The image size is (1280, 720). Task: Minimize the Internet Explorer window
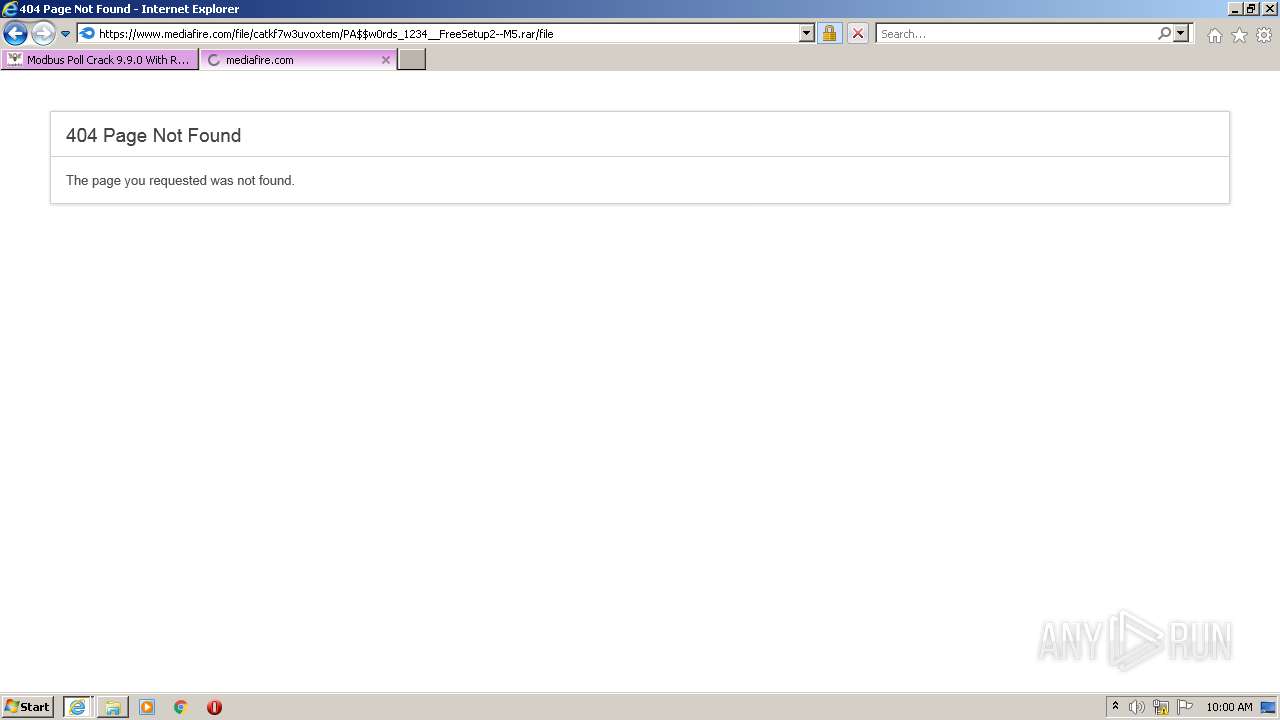pyautogui.click(x=1235, y=9)
